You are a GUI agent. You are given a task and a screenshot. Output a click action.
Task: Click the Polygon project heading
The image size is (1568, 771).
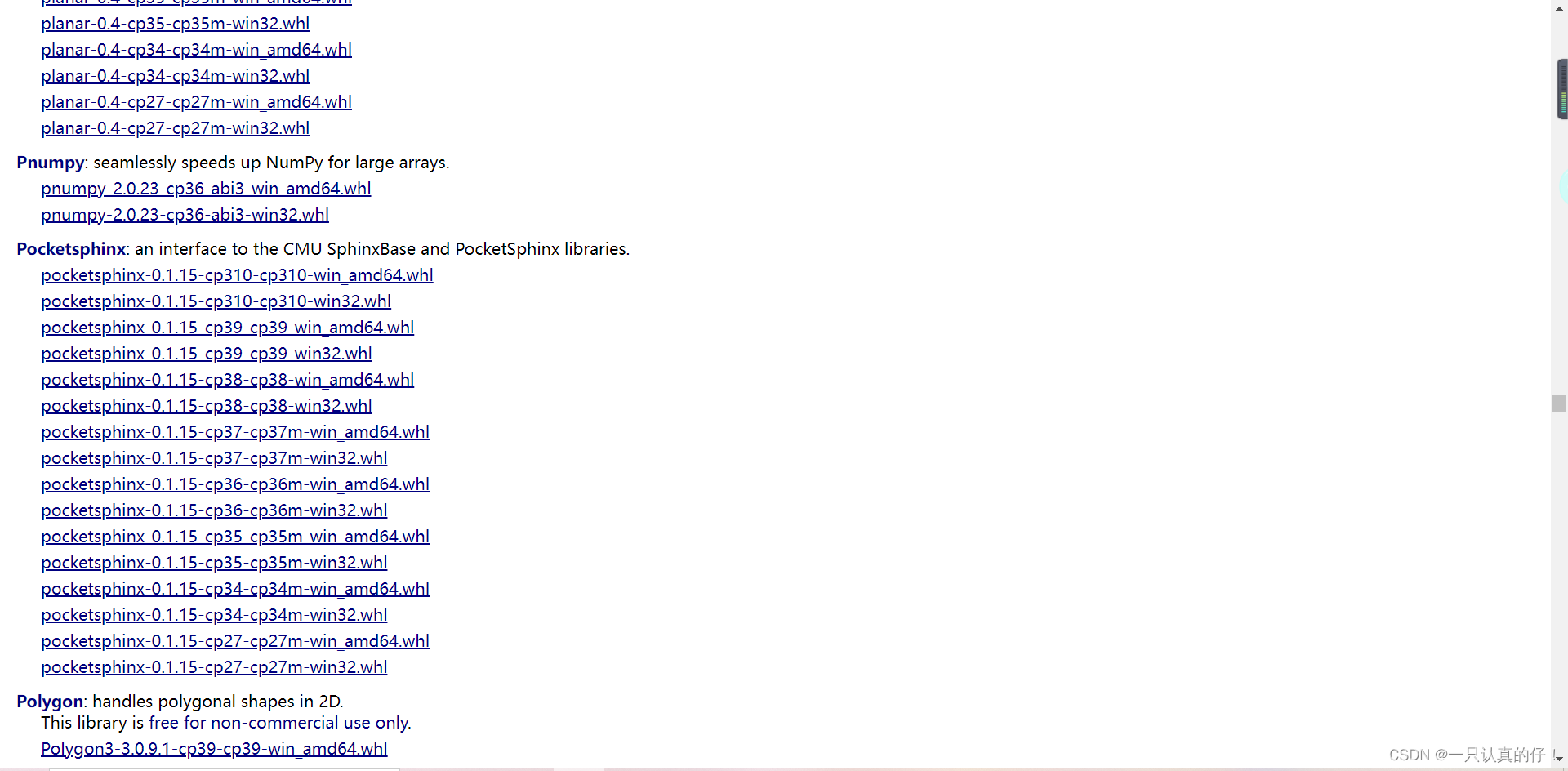coord(50,702)
